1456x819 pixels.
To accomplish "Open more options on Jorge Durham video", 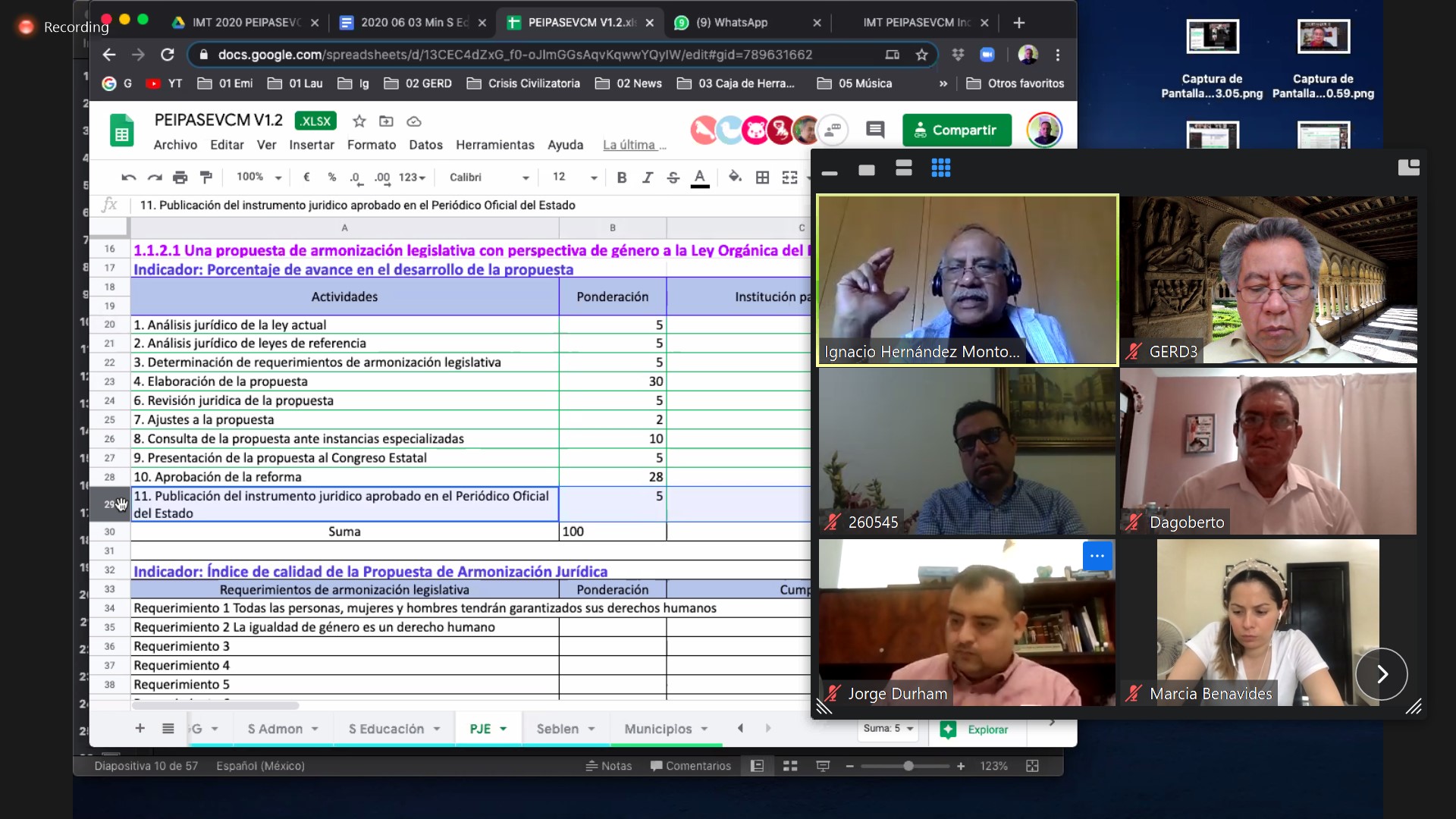I will 1097,556.
